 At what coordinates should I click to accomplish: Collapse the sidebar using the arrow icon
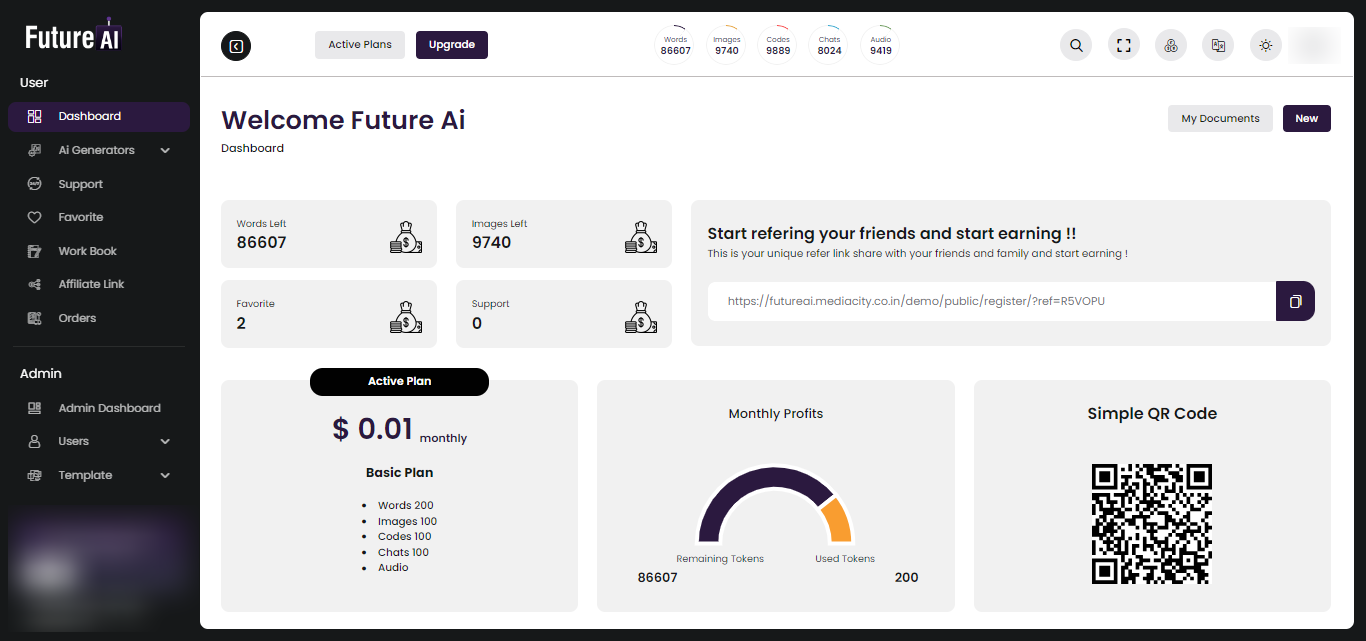pyautogui.click(x=236, y=45)
